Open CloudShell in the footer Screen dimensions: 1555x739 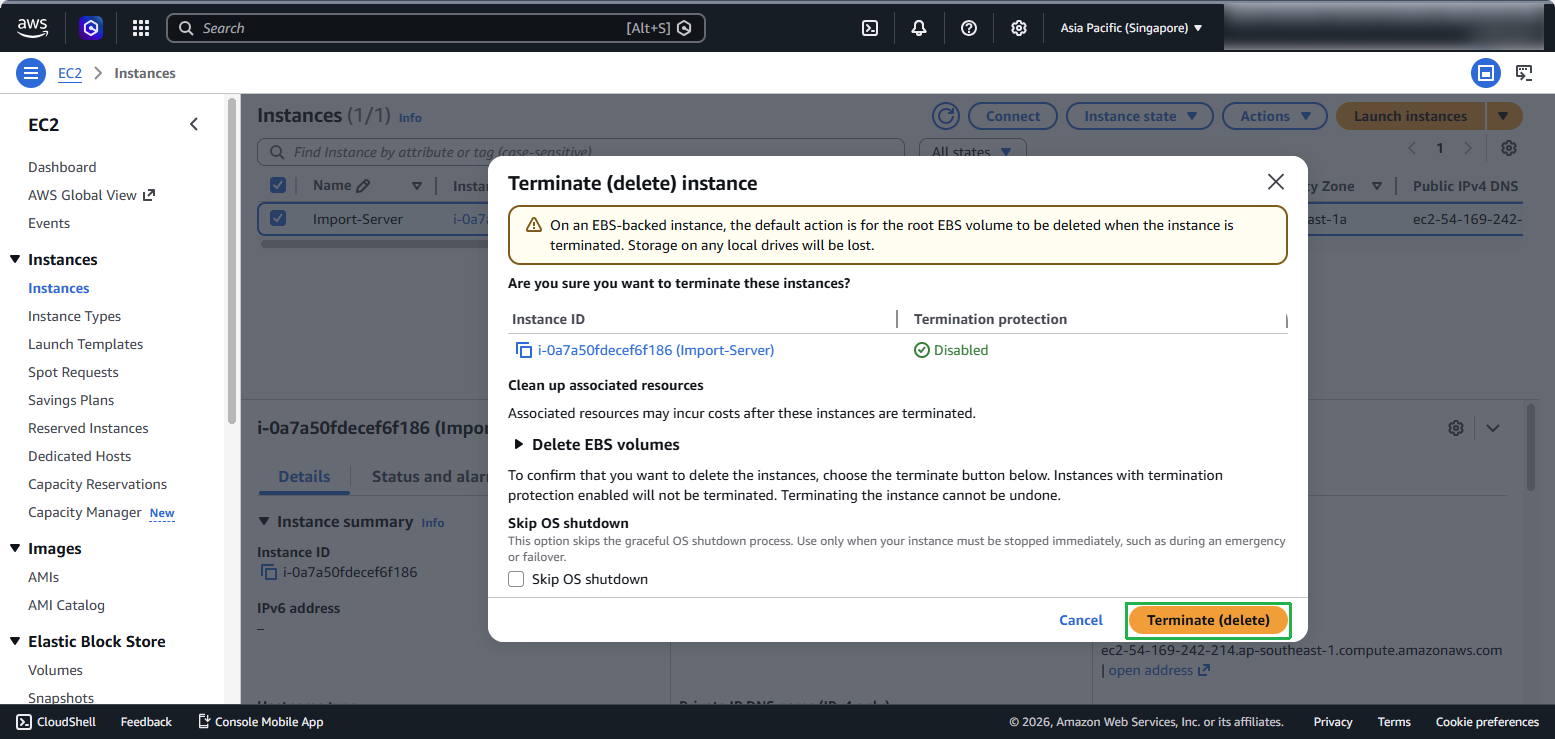[x=56, y=721]
